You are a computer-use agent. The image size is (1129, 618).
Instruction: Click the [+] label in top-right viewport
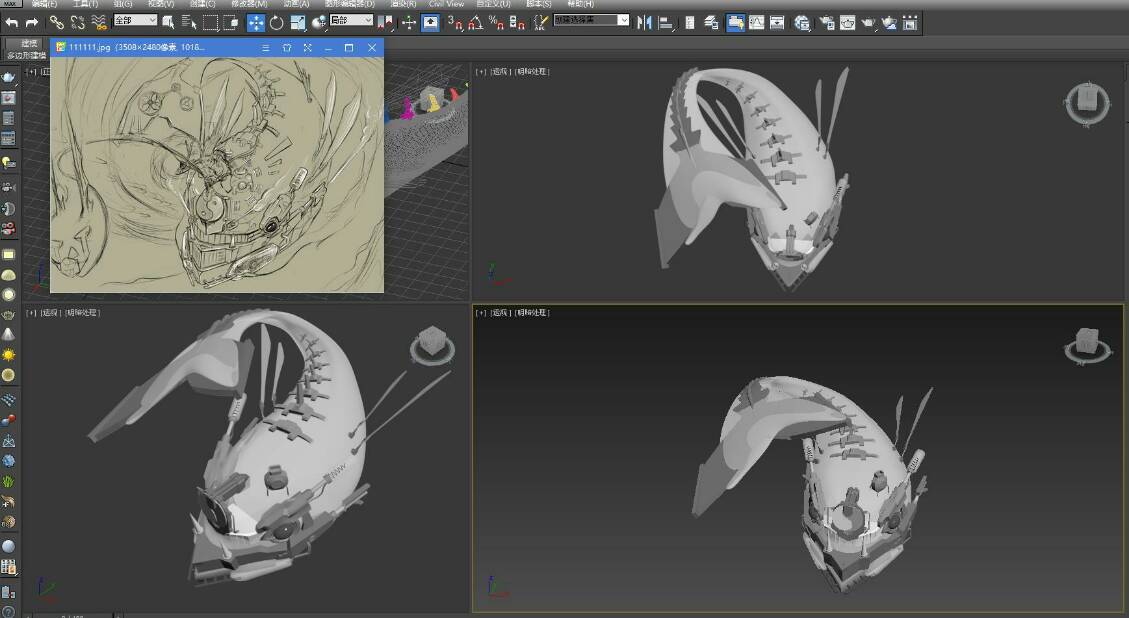click(481, 72)
